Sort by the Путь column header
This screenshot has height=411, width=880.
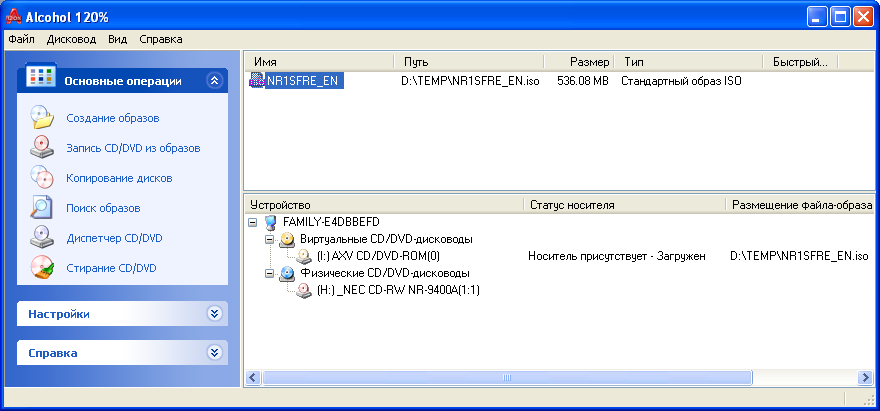pos(469,62)
